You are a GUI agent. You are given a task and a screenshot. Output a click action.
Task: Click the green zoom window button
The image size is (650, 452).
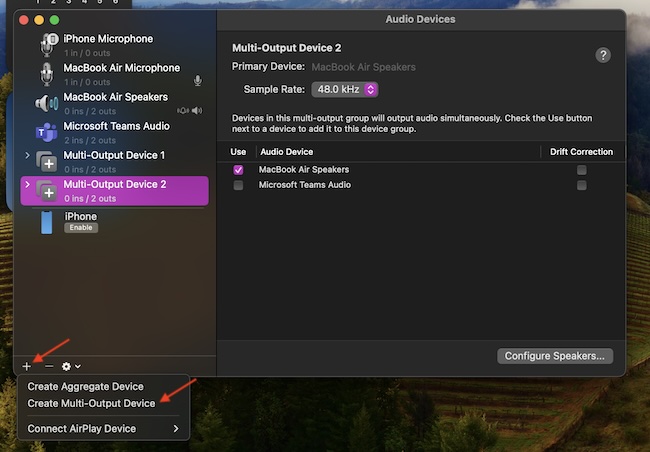pos(54,20)
